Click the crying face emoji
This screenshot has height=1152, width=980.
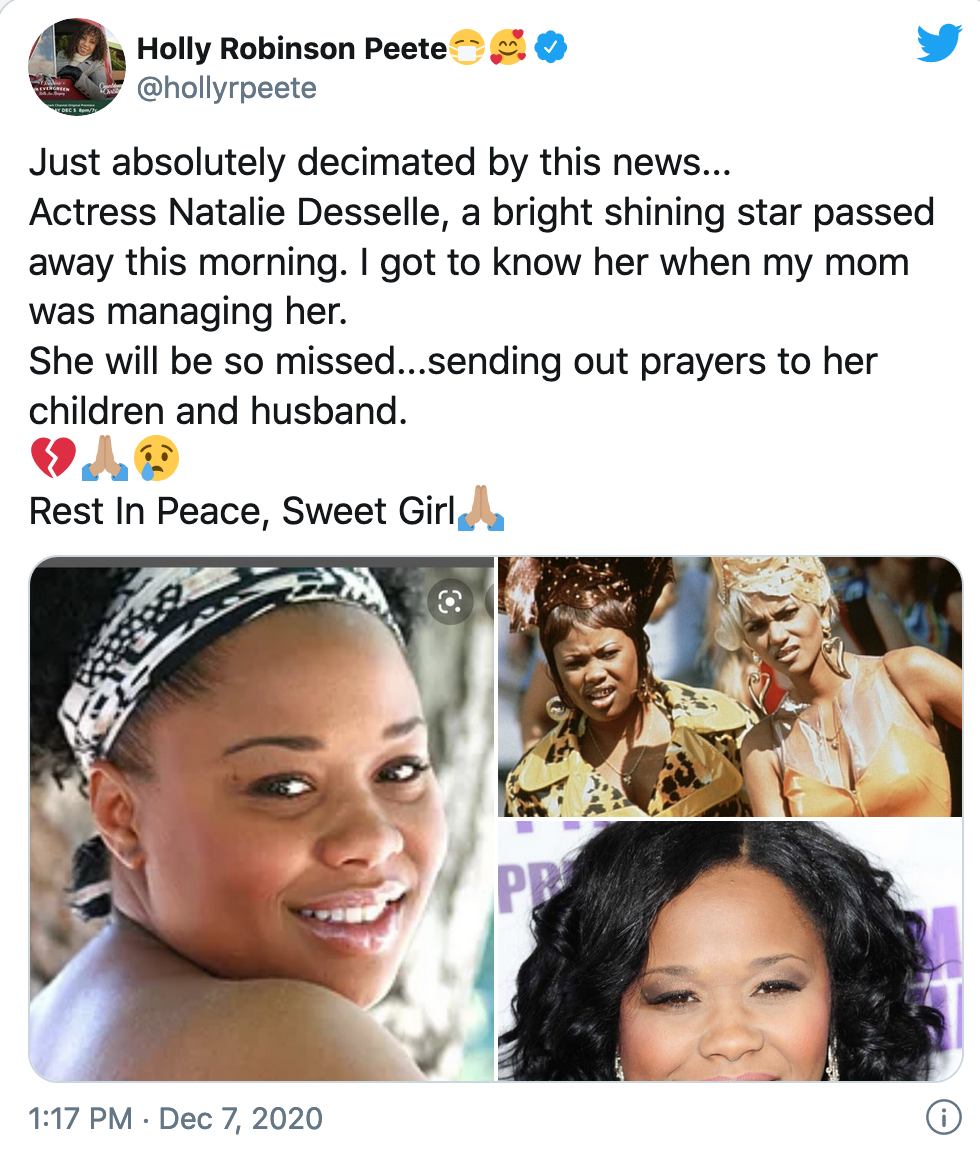(156, 458)
